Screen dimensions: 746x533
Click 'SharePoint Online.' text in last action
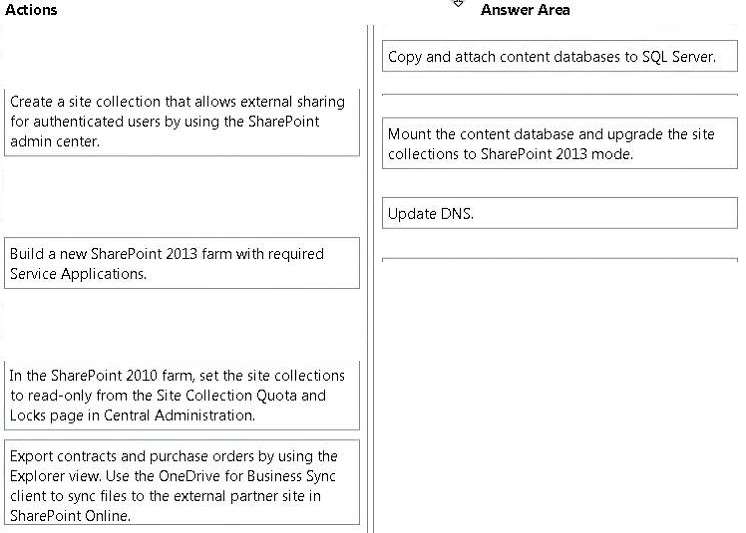click(x=70, y=516)
